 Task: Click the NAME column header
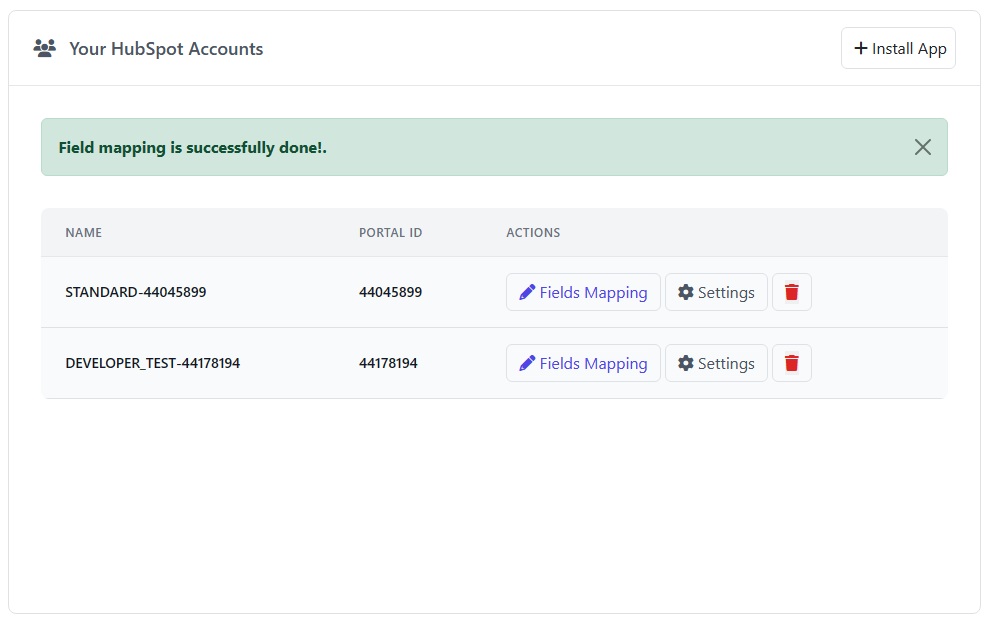pos(83,233)
